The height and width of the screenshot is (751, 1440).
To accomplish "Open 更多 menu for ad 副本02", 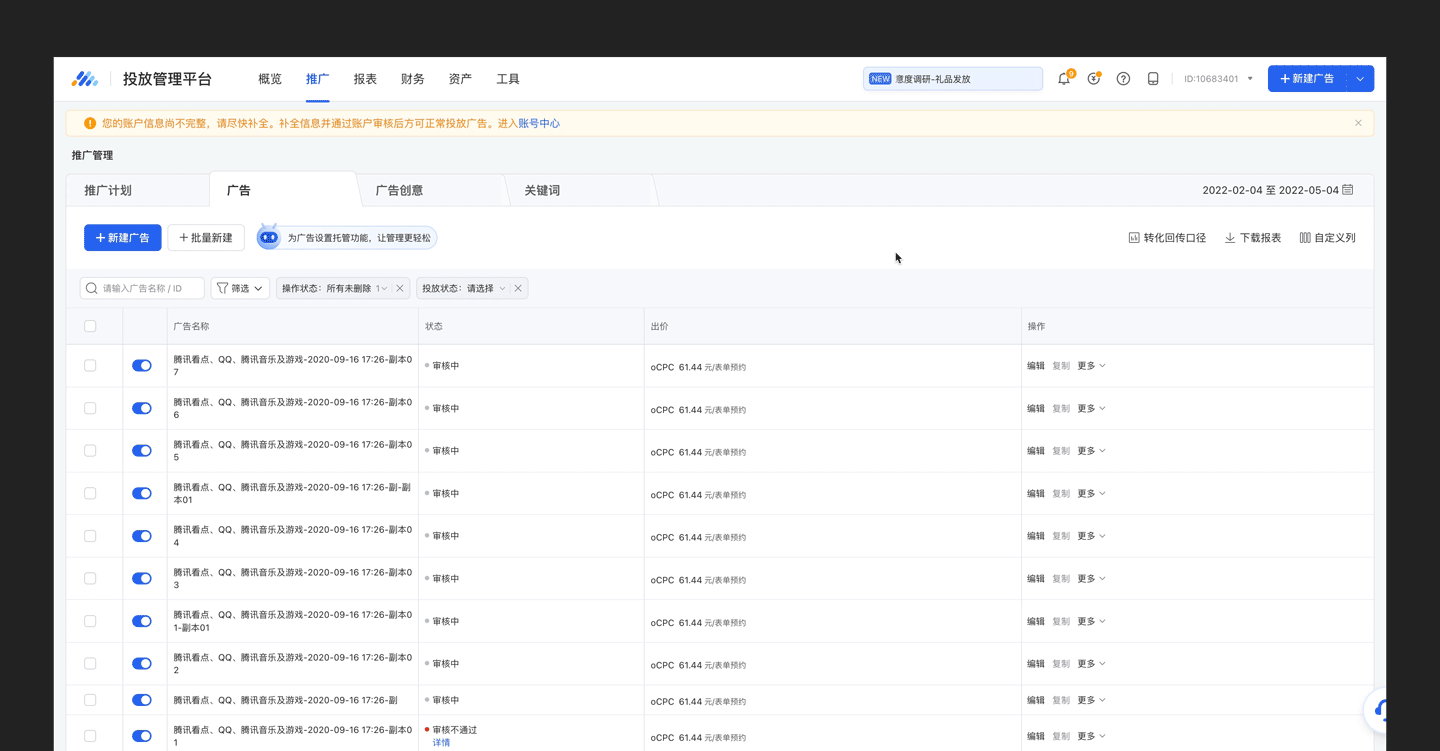I will tap(1091, 664).
